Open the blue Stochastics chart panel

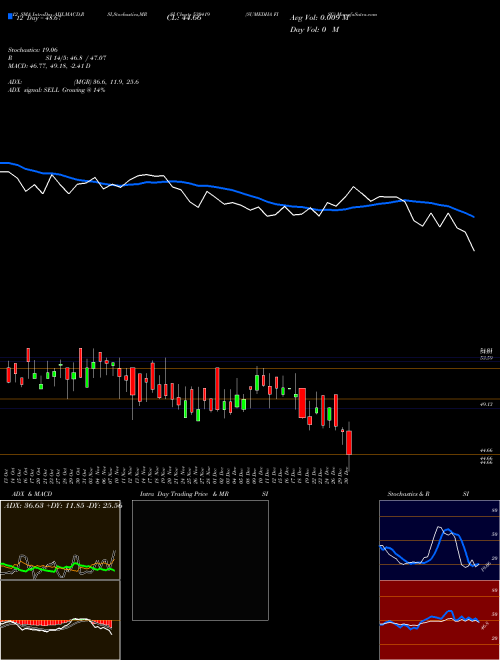439,540
